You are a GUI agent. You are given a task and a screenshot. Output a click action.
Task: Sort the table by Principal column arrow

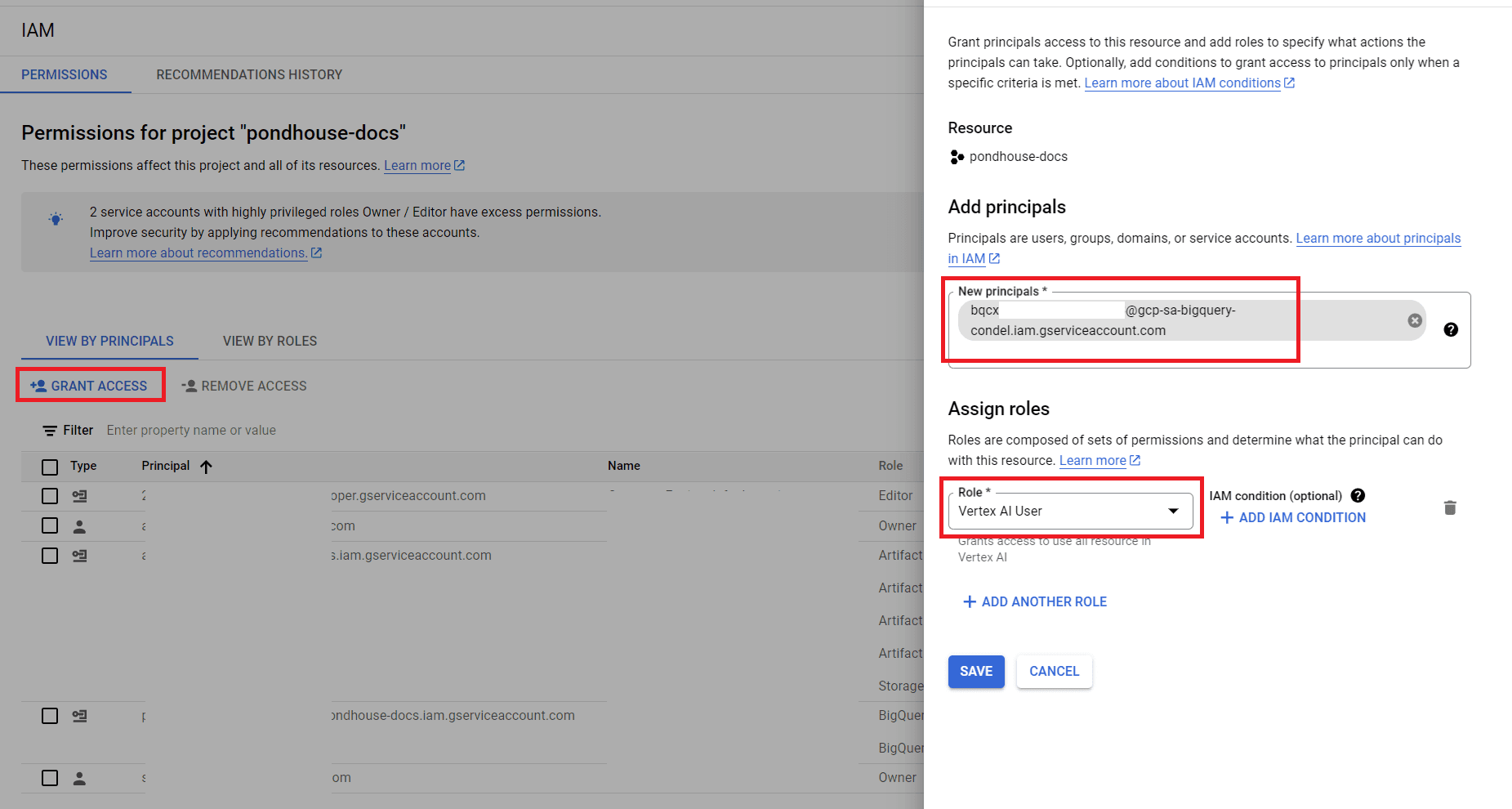coord(206,467)
